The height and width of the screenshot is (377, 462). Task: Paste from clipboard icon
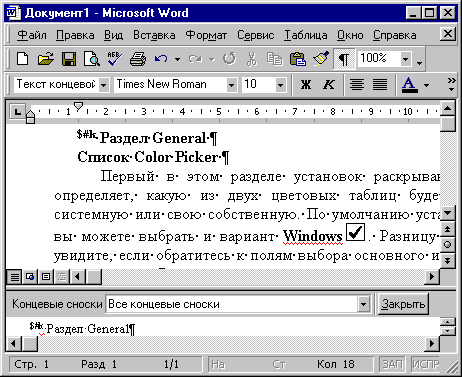tap(298, 59)
